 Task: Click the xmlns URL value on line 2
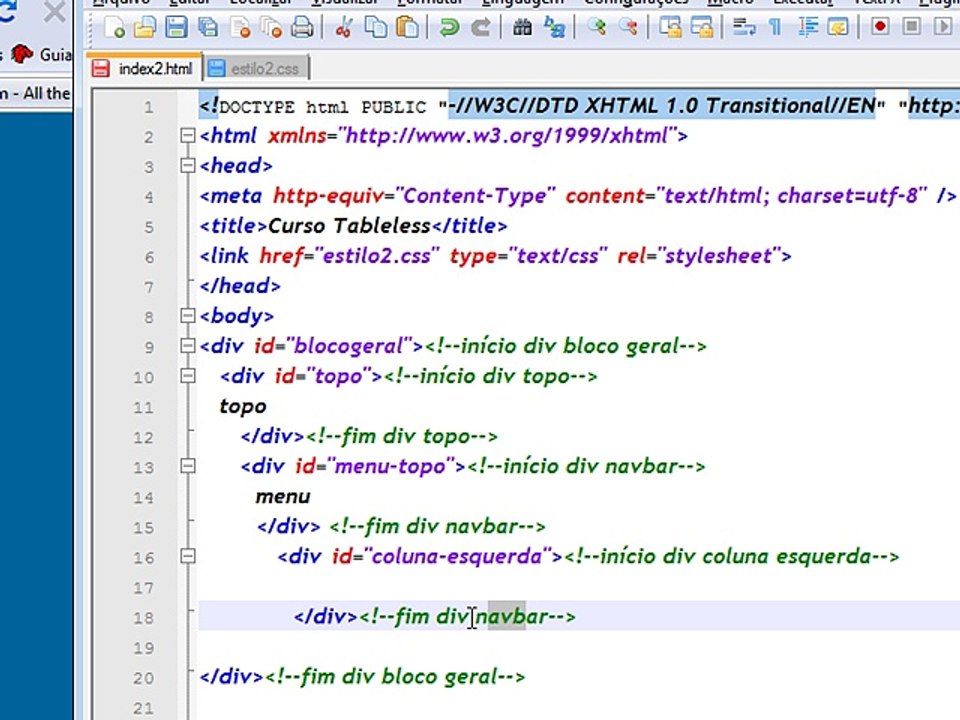[506, 136]
